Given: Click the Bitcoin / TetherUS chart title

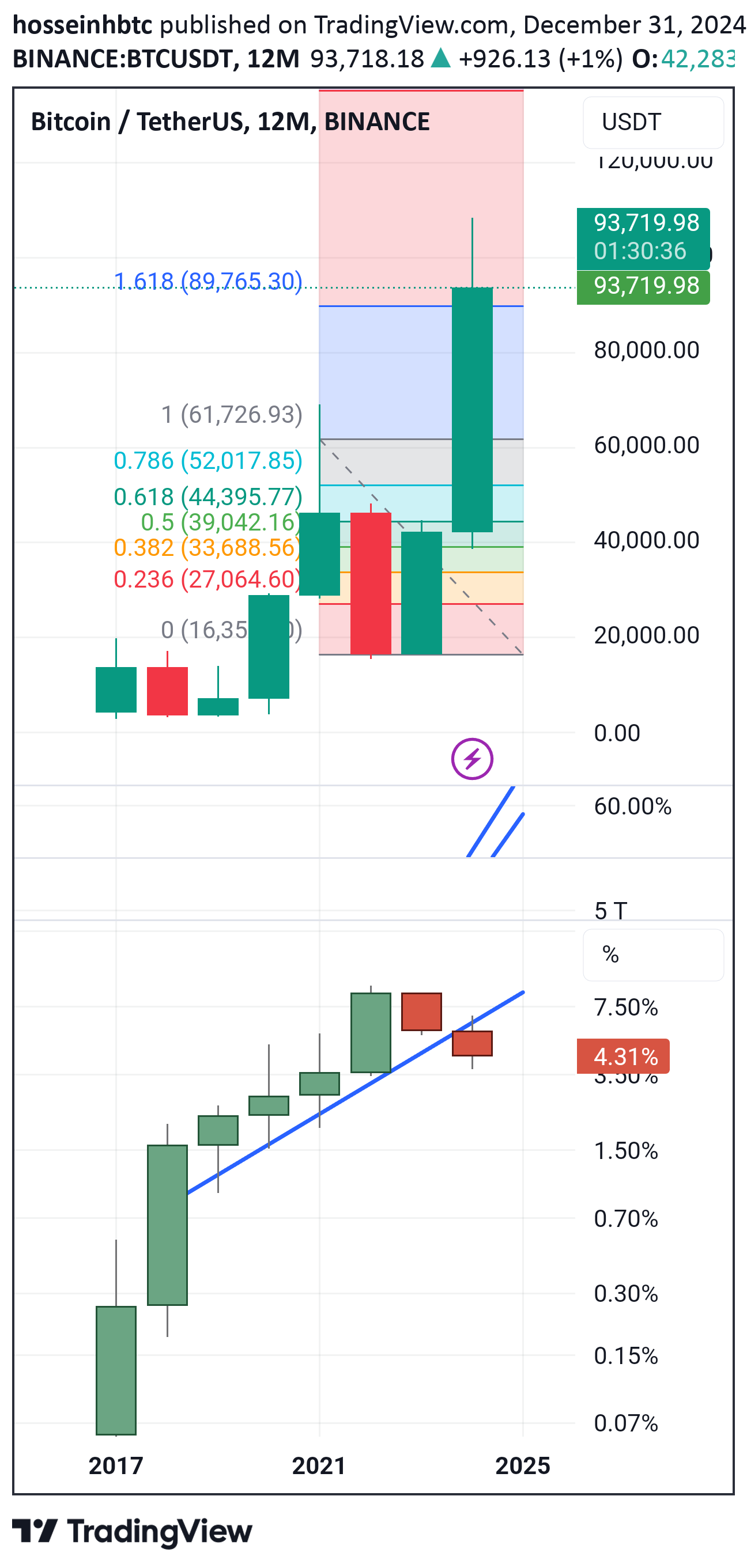Looking at the screenshot, I should click(231, 122).
